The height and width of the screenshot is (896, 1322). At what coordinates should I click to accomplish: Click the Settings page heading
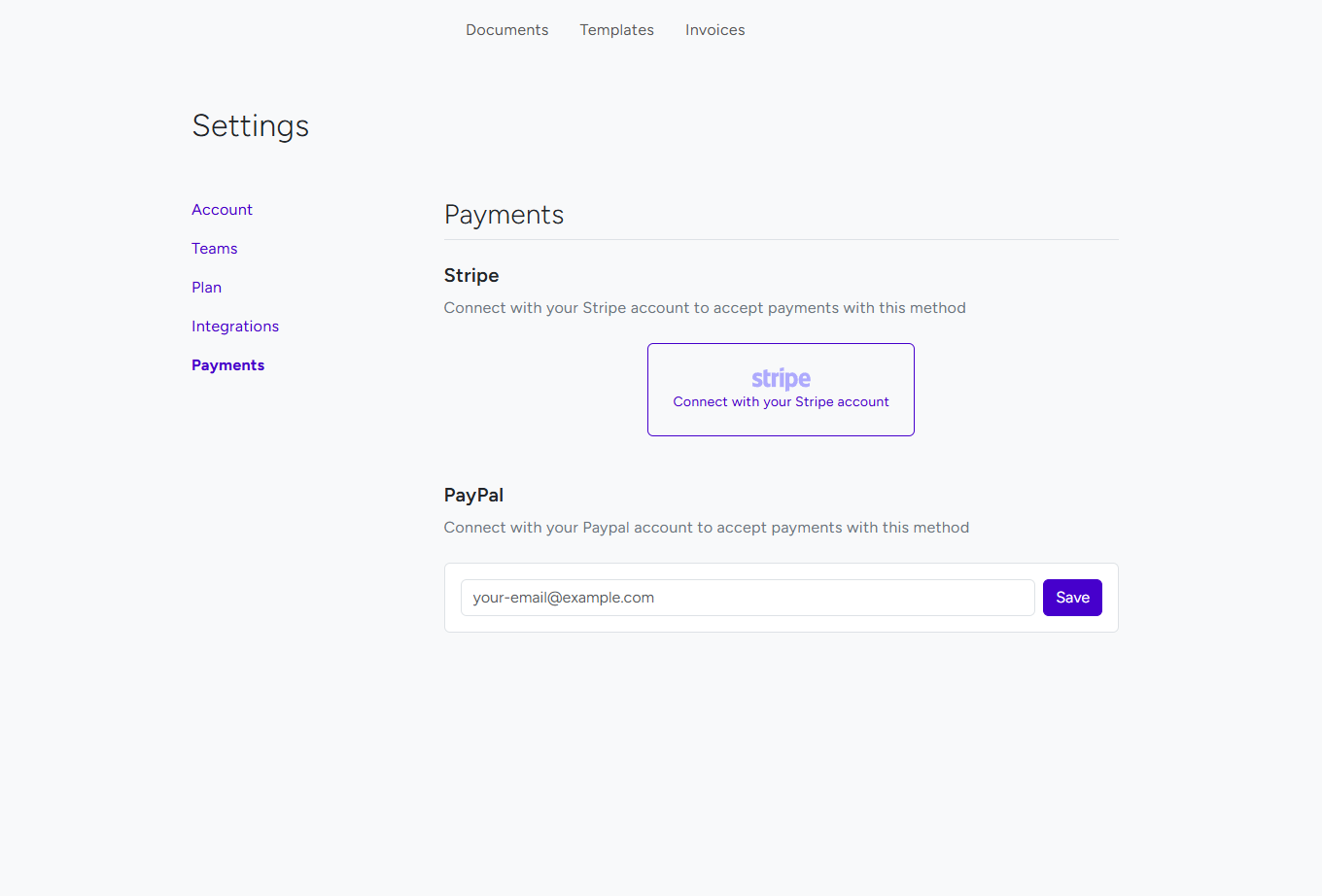coord(250,124)
